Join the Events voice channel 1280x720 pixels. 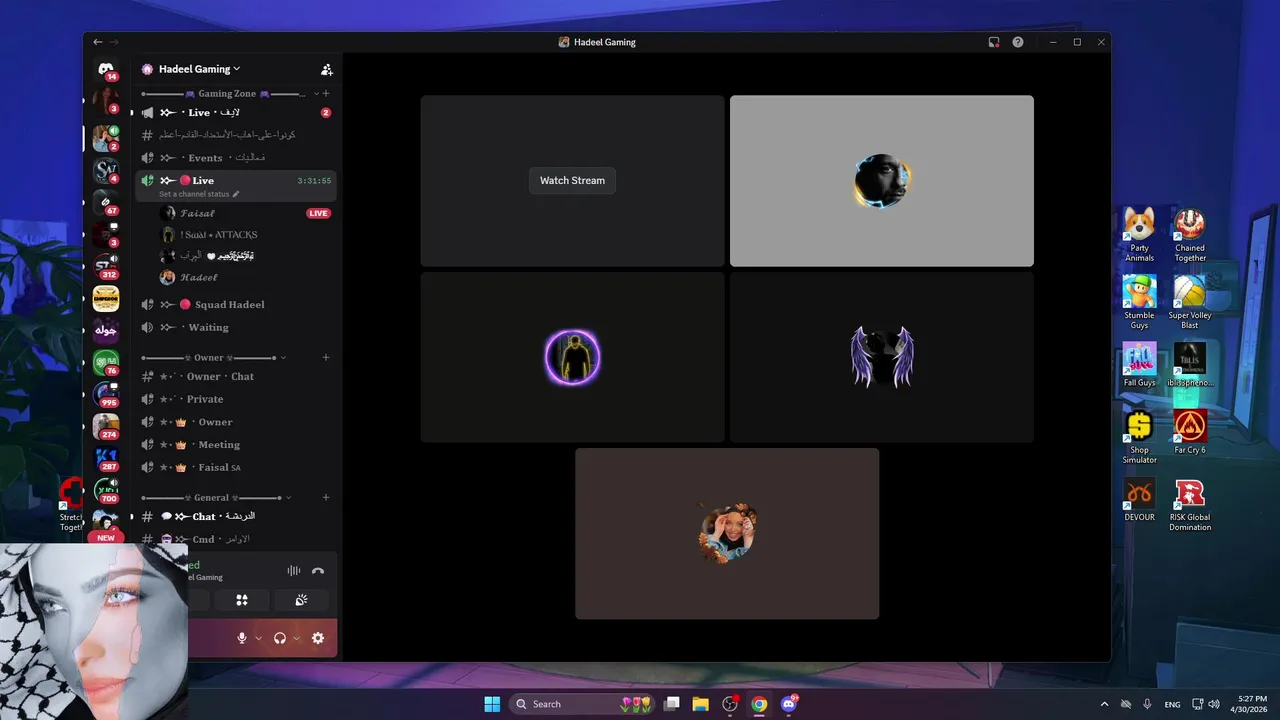pos(235,157)
